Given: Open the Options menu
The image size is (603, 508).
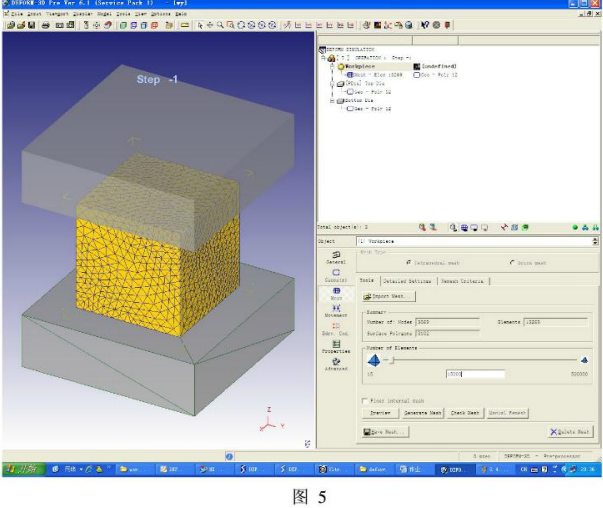Looking at the screenshot, I should 160,14.
